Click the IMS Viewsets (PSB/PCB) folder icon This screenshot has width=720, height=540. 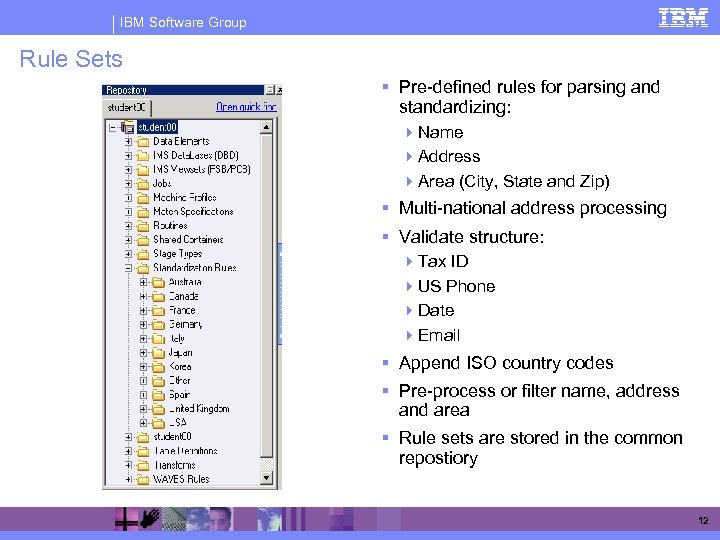click(x=144, y=170)
